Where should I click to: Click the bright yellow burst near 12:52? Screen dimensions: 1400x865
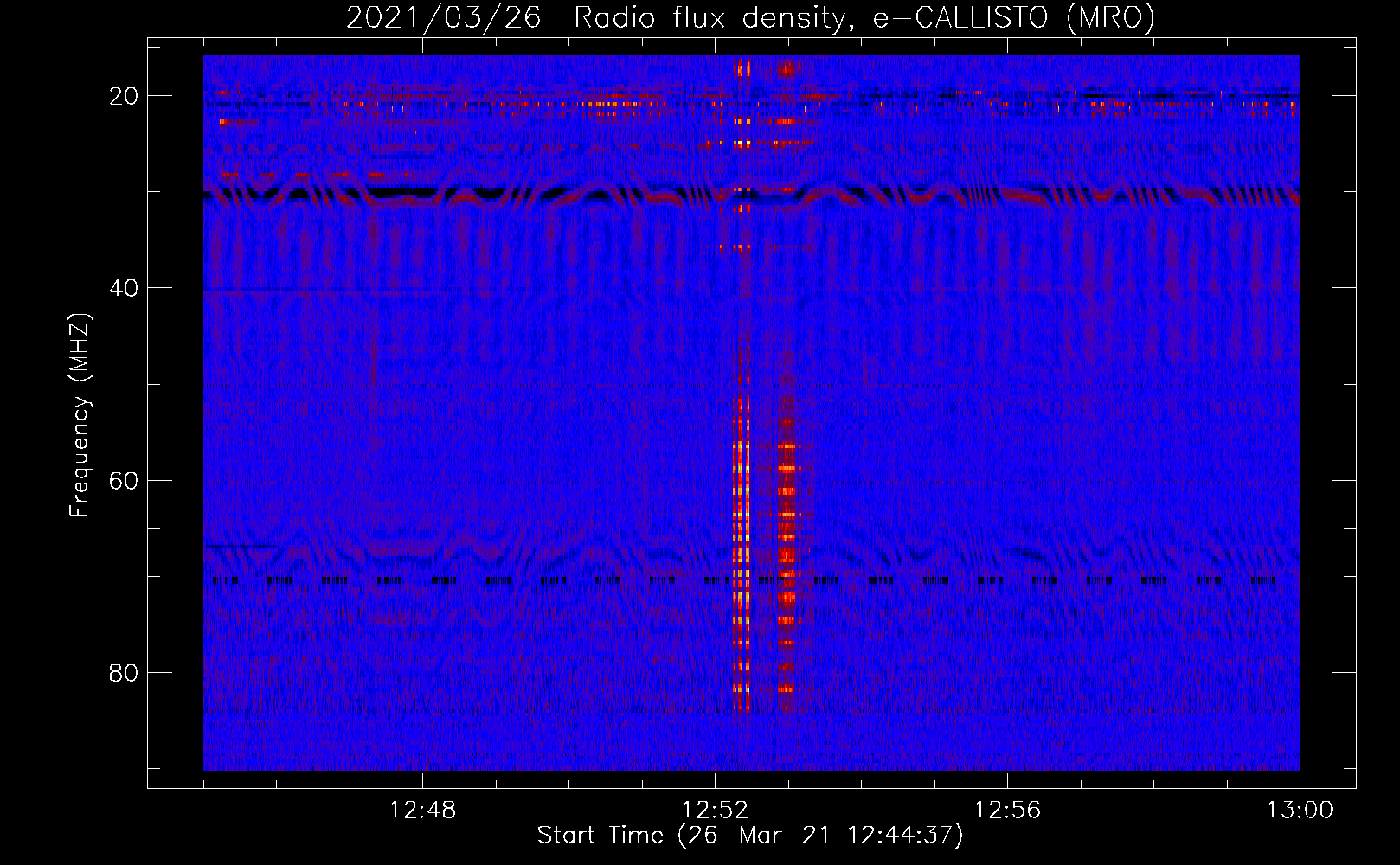coord(741,554)
